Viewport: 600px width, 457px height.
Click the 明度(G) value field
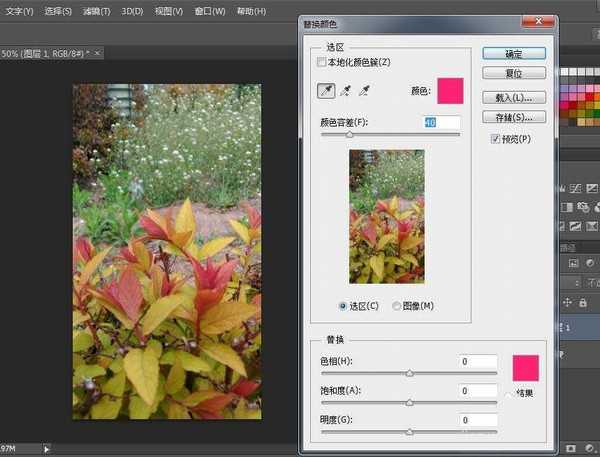click(478, 420)
